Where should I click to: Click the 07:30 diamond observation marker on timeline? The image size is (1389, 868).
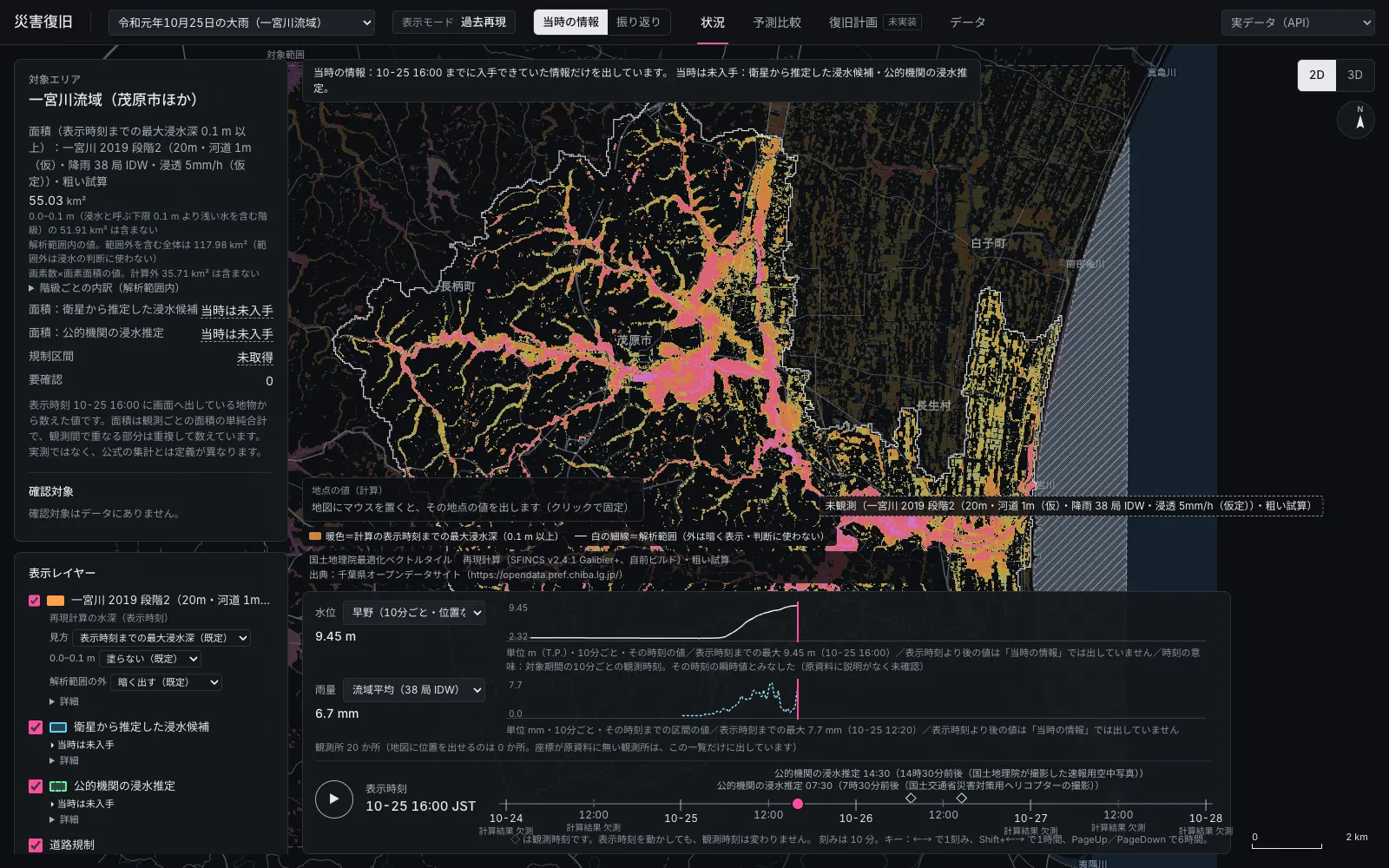point(911,798)
